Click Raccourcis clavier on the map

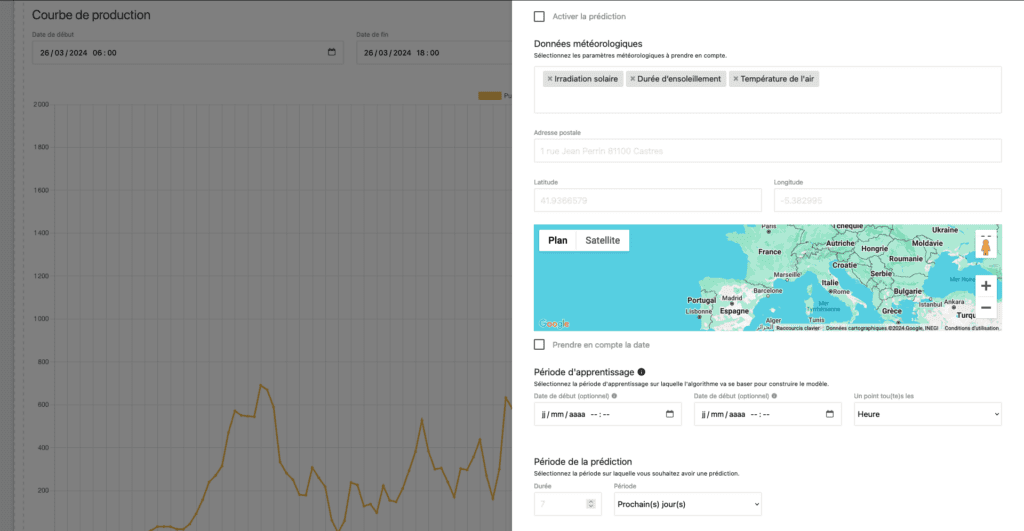798,328
